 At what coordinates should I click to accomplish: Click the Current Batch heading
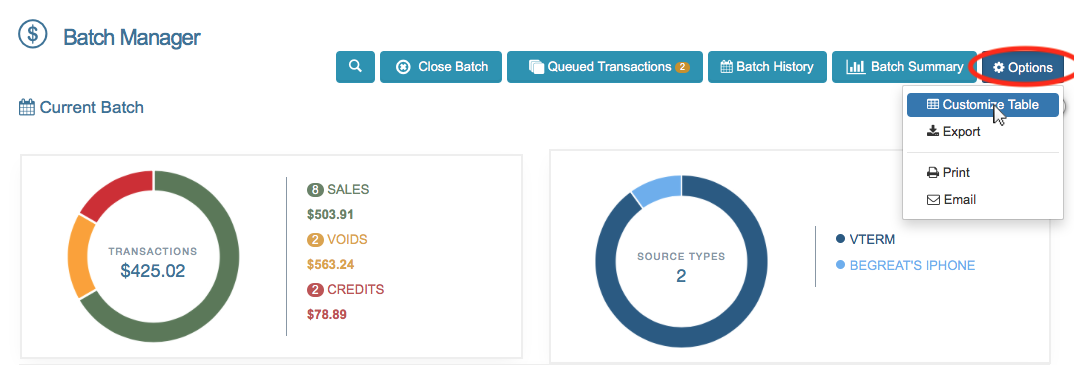click(92, 108)
